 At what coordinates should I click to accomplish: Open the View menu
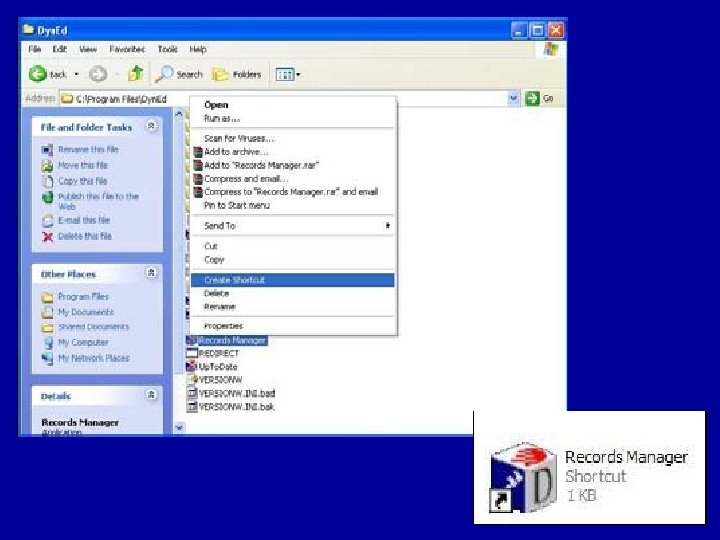88,49
